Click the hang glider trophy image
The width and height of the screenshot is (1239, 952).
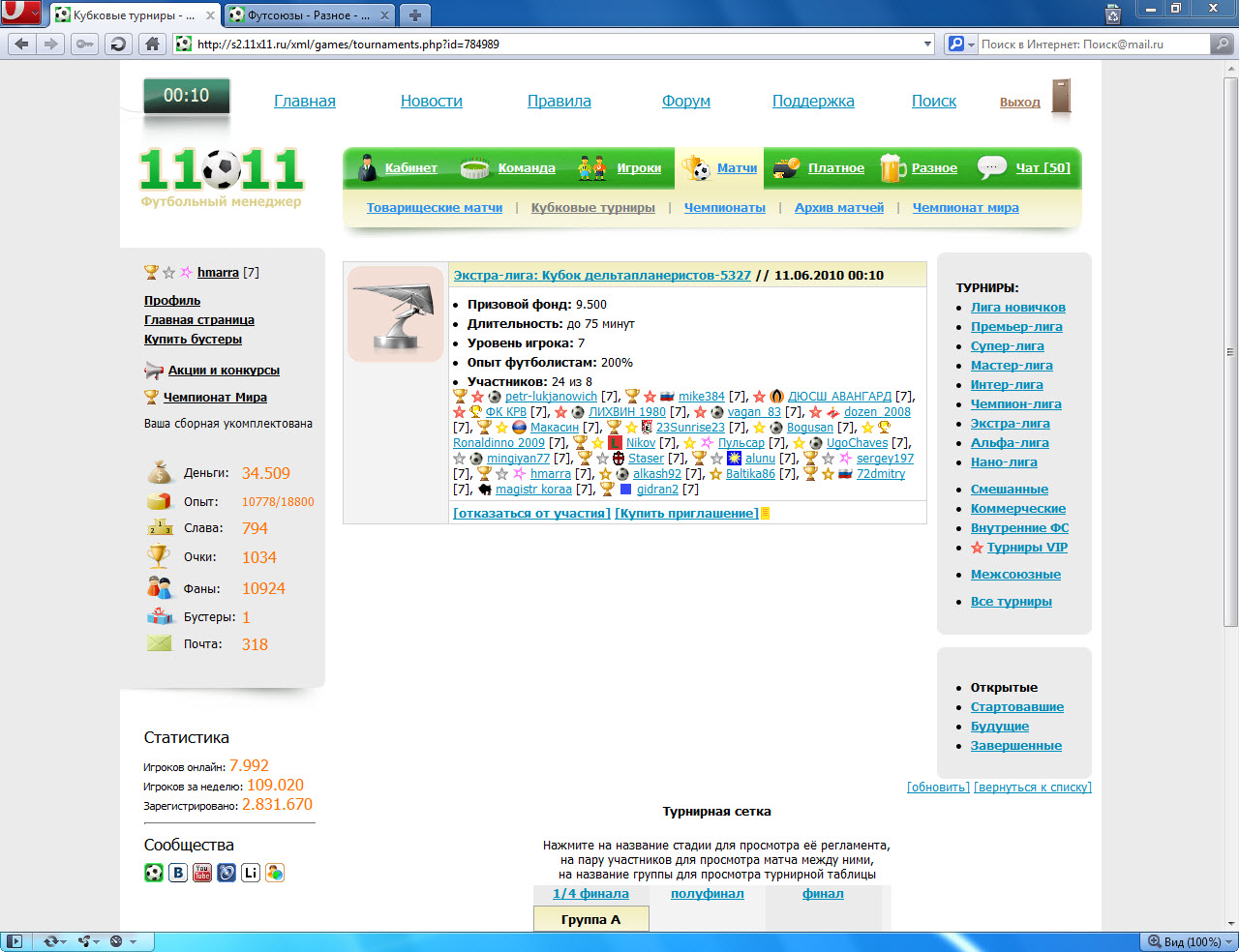[x=395, y=314]
